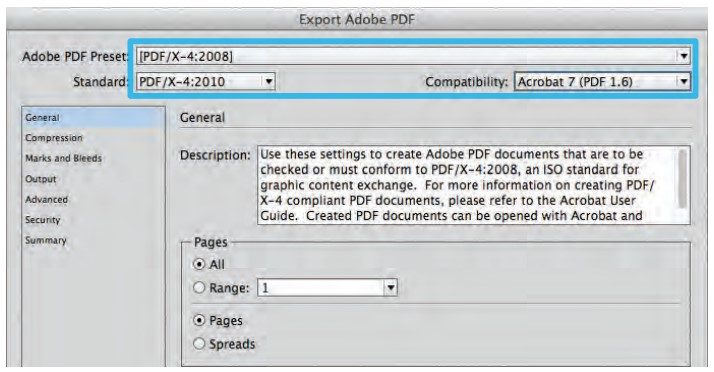This screenshot has height=372, width=714.
Task: Click the Pages group heading
Action: click(x=210, y=242)
